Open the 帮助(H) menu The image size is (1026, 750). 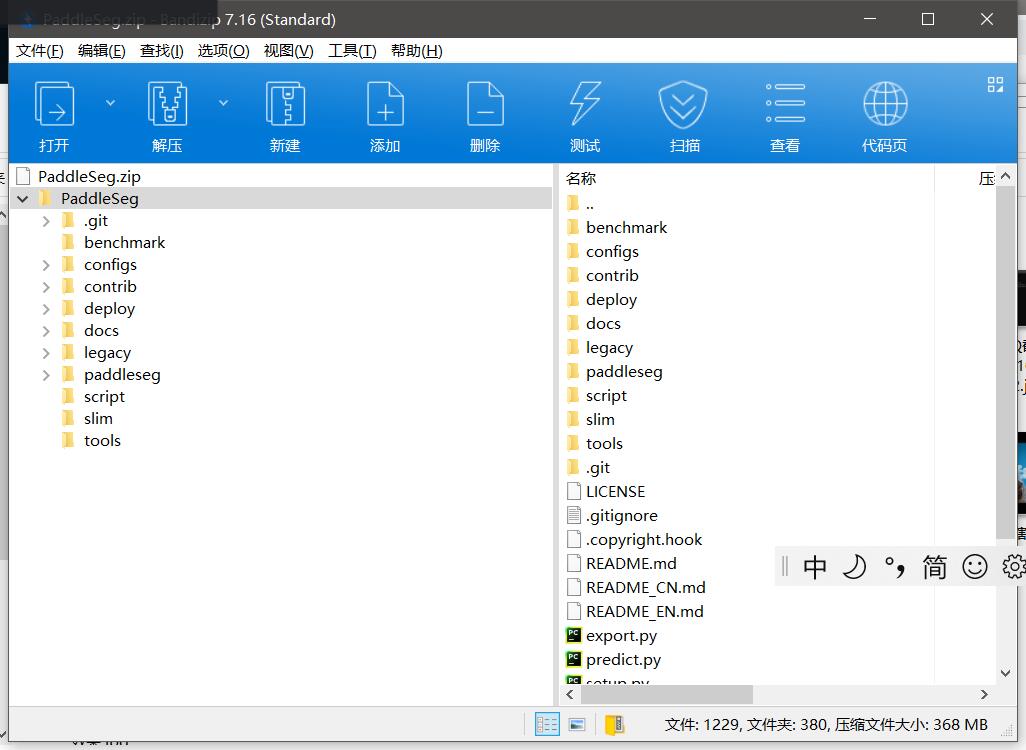417,50
